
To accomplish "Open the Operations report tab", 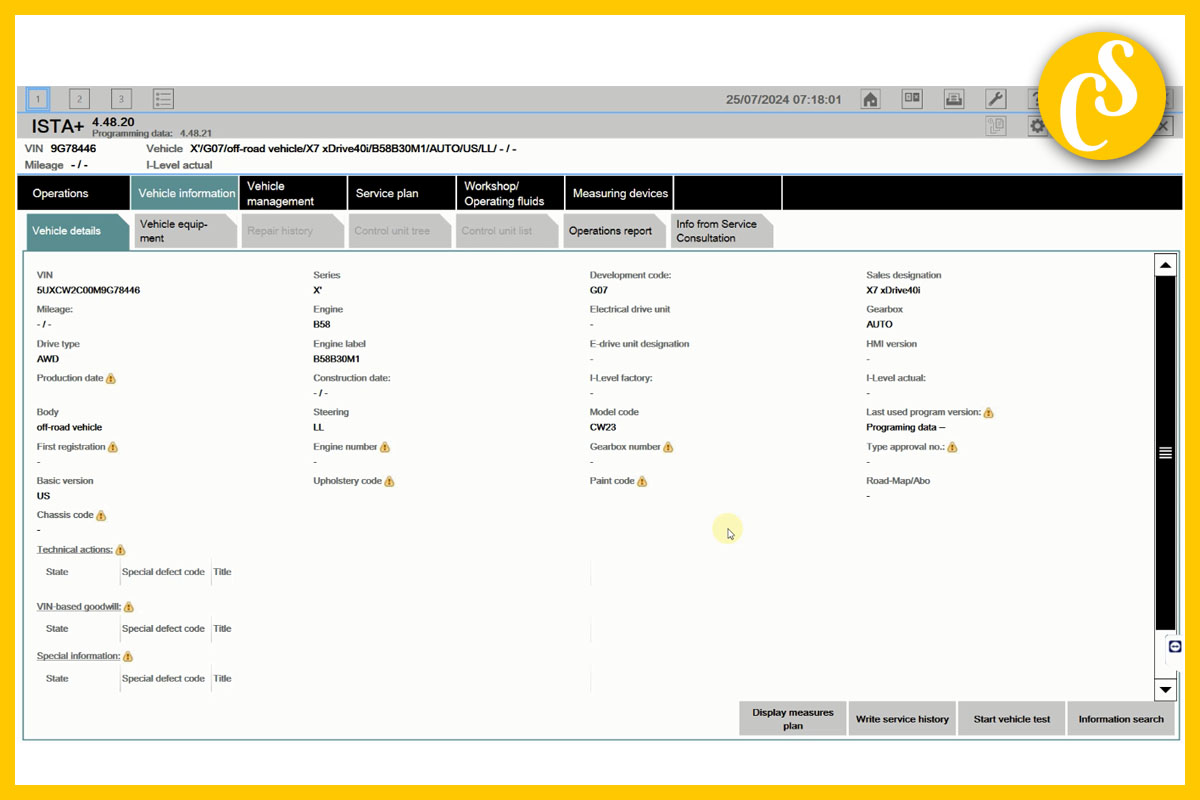I will point(610,231).
